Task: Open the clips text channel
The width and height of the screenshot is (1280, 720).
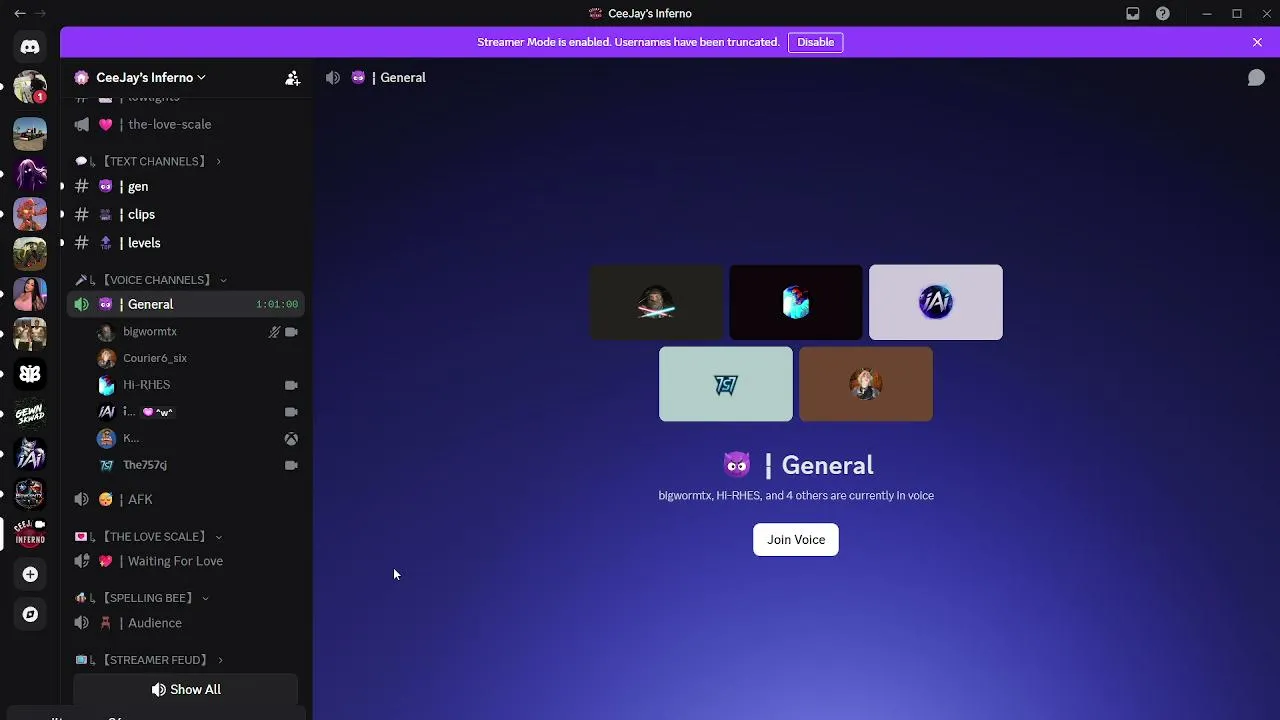Action: tap(185, 215)
